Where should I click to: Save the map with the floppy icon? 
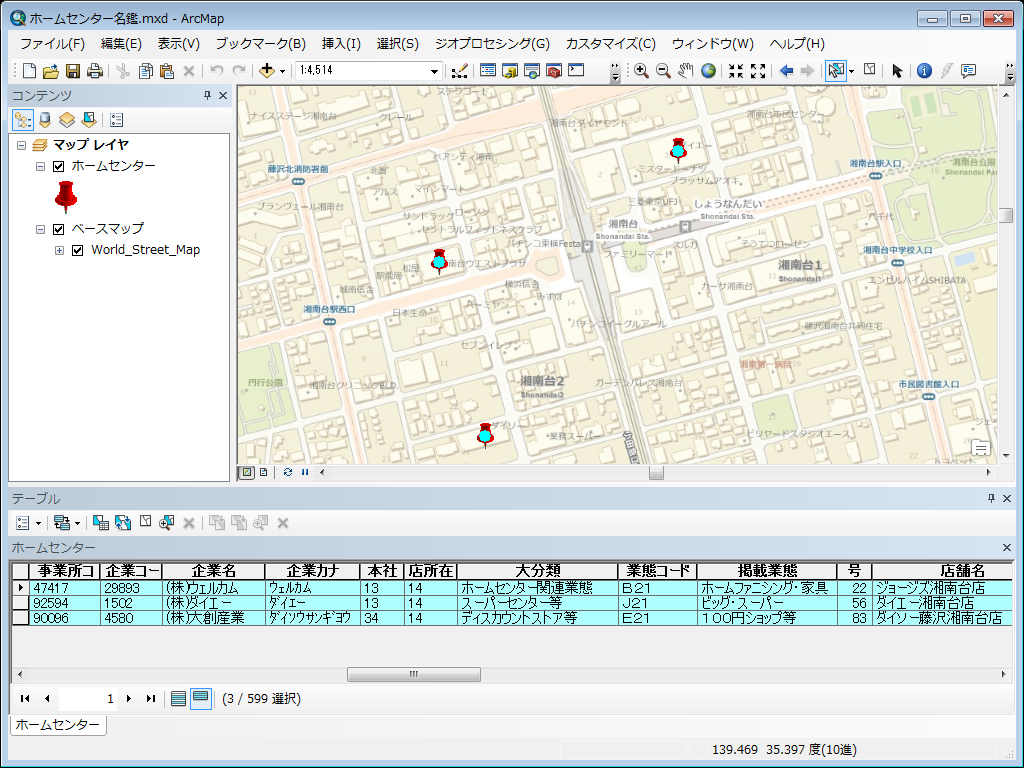pyautogui.click(x=73, y=71)
